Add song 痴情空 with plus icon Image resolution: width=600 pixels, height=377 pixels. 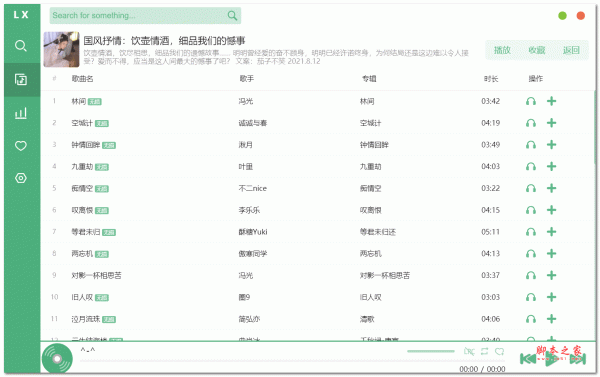(x=551, y=188)
